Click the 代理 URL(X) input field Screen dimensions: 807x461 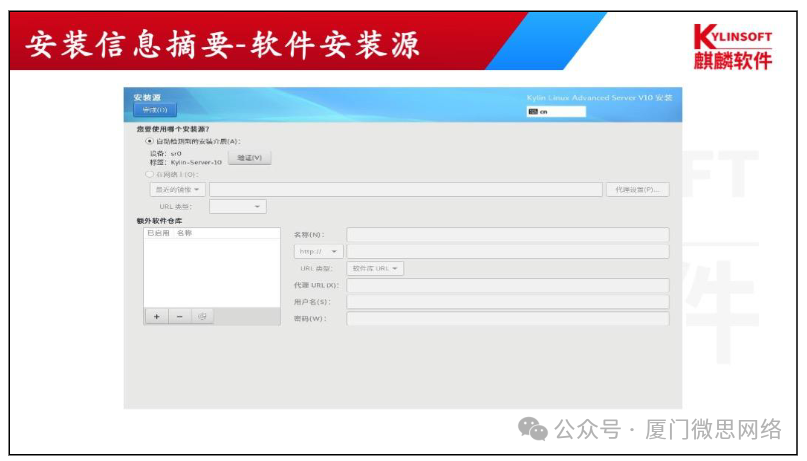click(508, 285)
